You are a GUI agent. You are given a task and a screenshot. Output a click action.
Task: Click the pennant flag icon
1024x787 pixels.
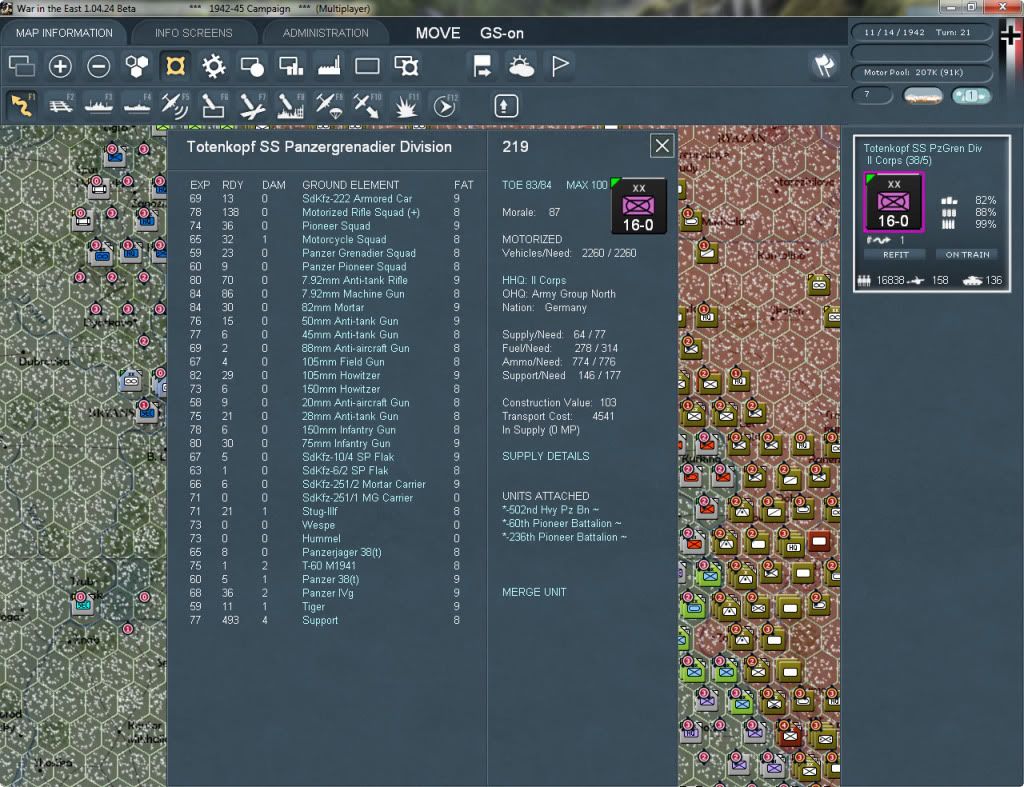pos(560,66)
